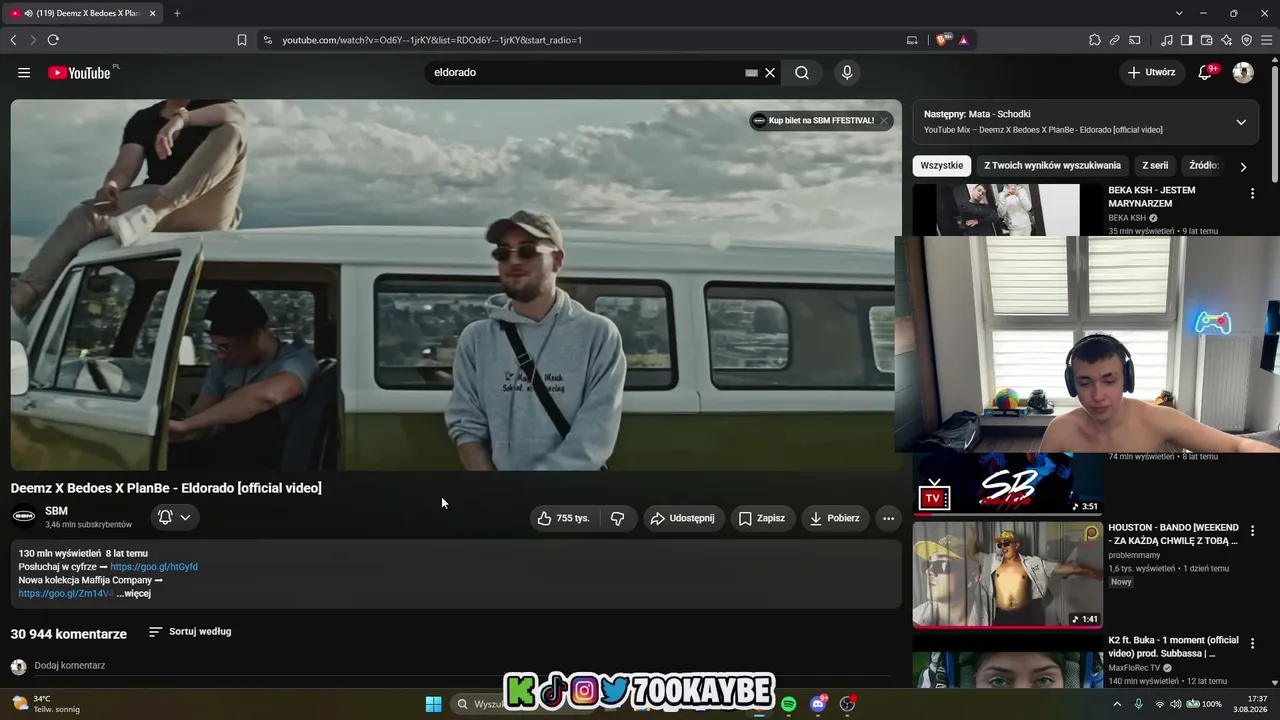View site information next to URL
This screenshot has height=720, width=1280.
click(267, 40)
